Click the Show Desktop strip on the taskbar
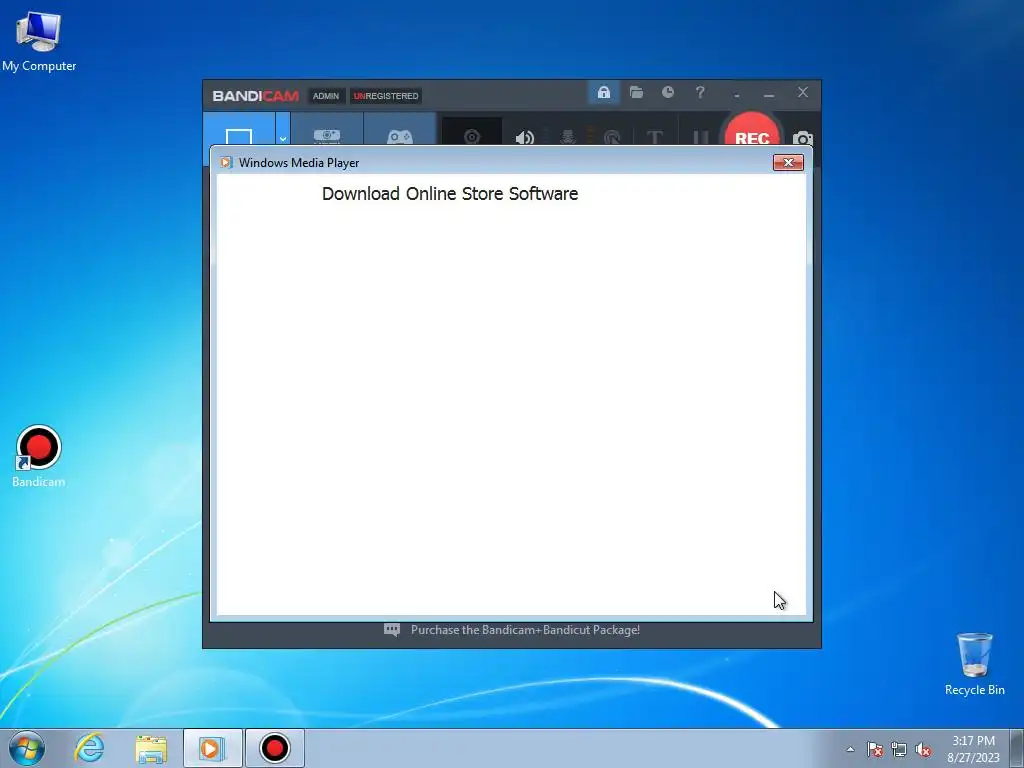Screen dimensions: 1024x768 pyautogui.click(x=1017, y=748)
